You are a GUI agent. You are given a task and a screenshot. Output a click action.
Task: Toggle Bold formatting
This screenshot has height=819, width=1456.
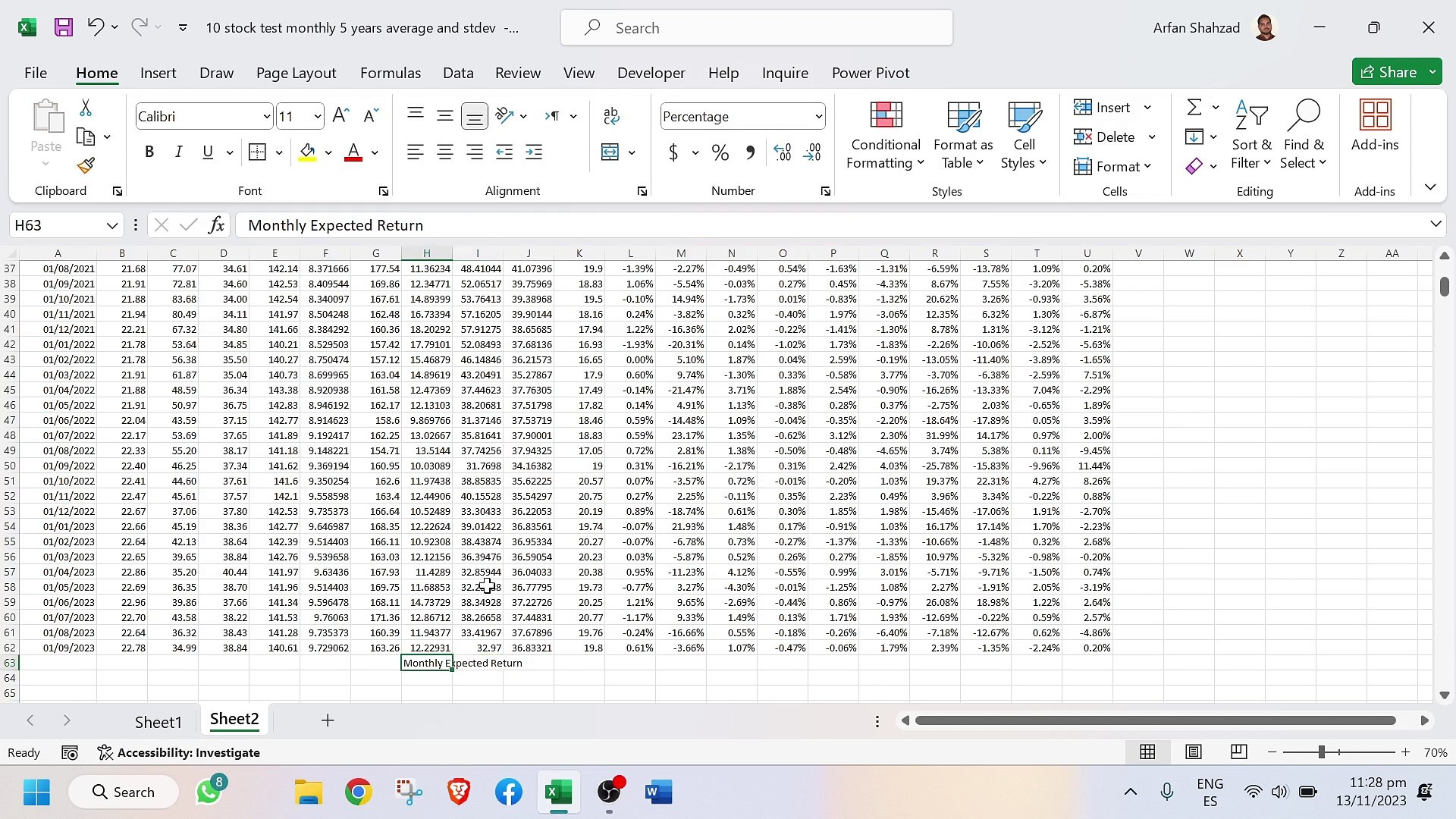[x=149, y=152]
